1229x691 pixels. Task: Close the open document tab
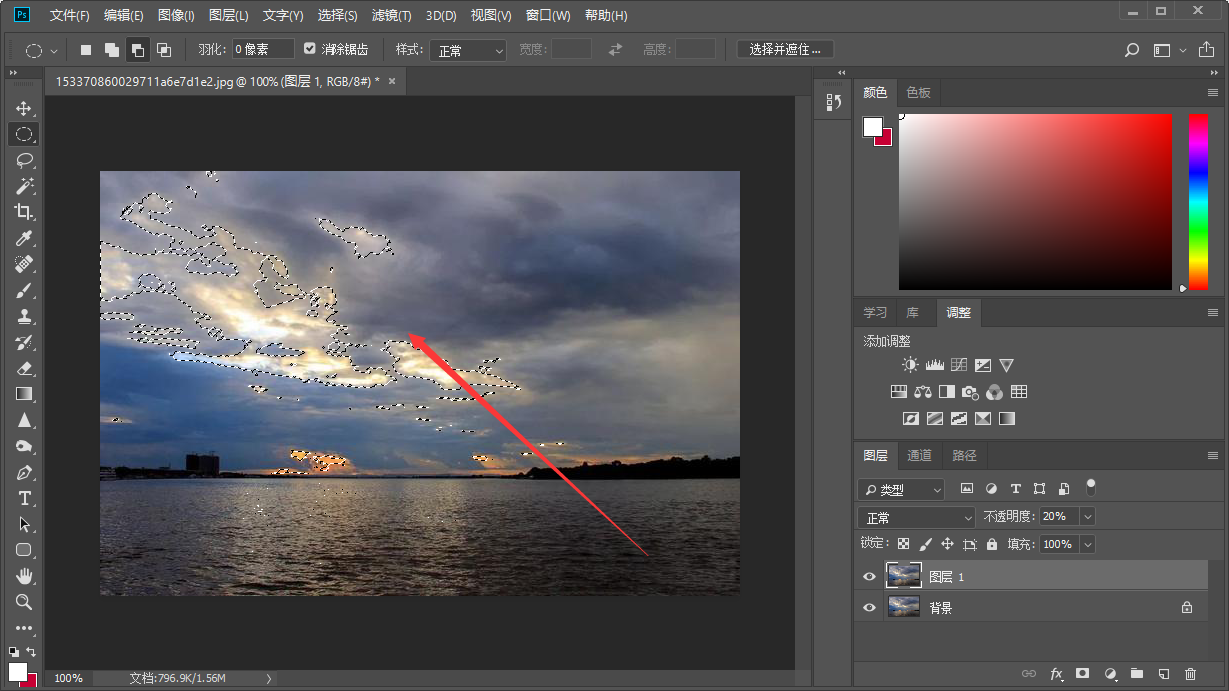point(392,81)
